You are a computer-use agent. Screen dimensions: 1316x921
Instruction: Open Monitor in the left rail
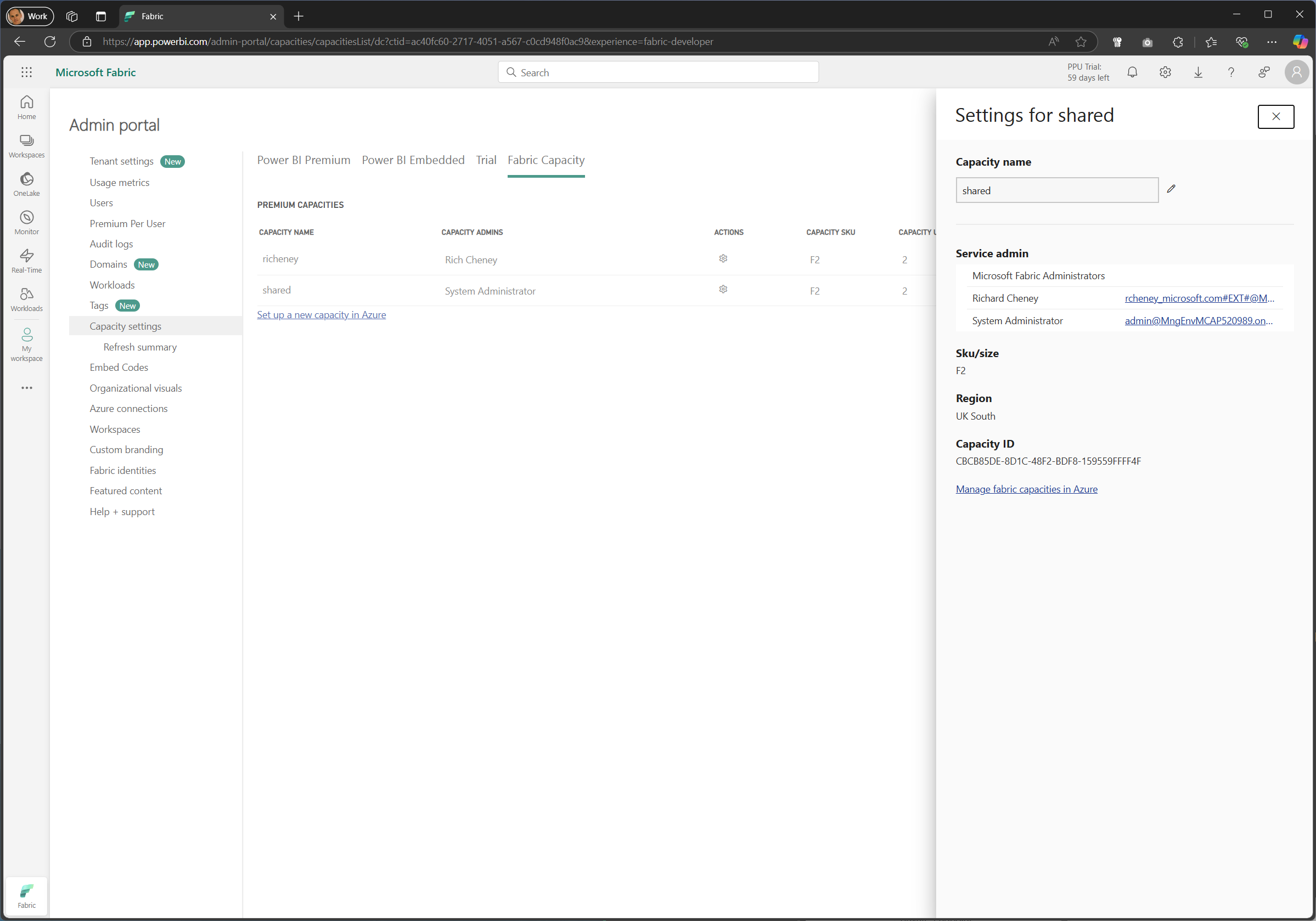[x=26, y=223]
